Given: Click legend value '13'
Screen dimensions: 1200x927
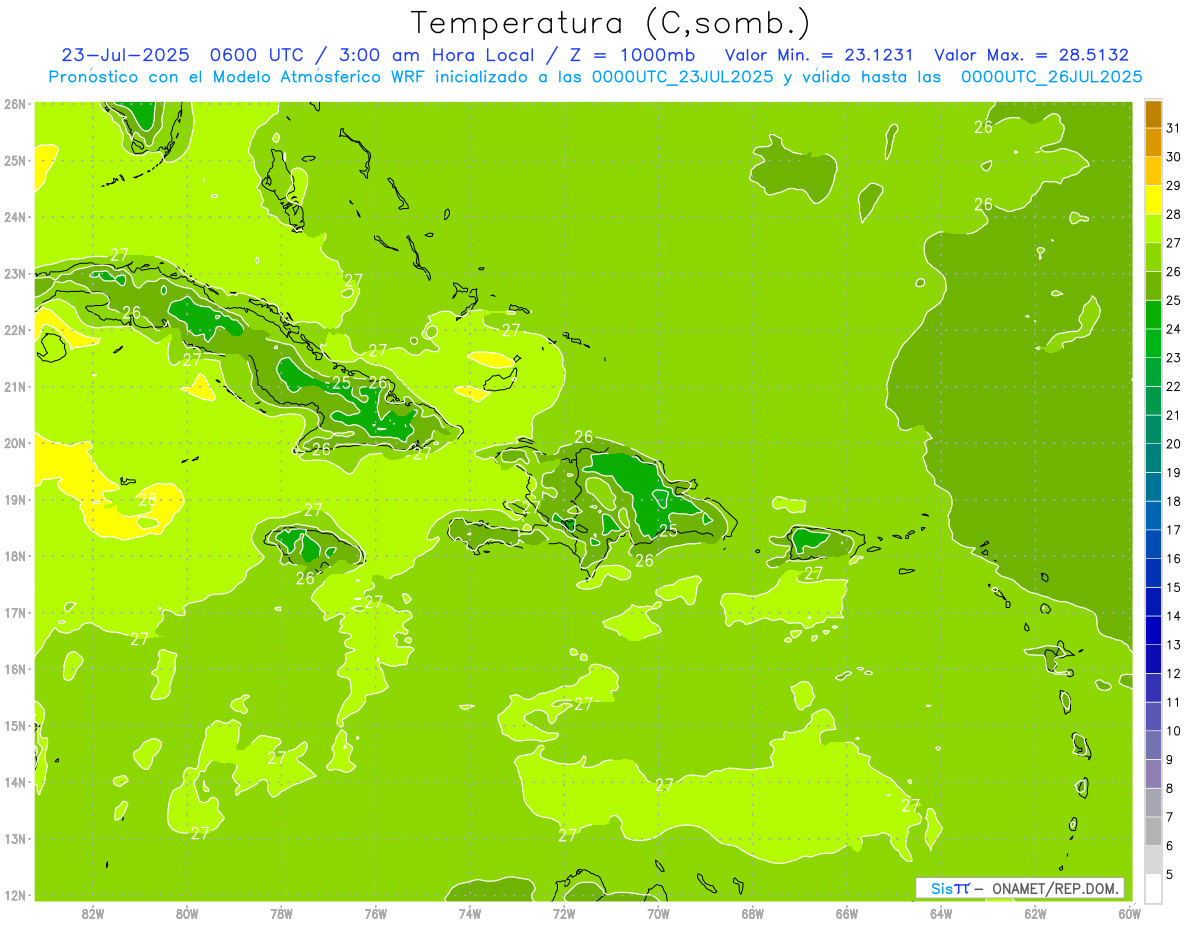Looking at the screenshot, I should (x=1174, y=645).
